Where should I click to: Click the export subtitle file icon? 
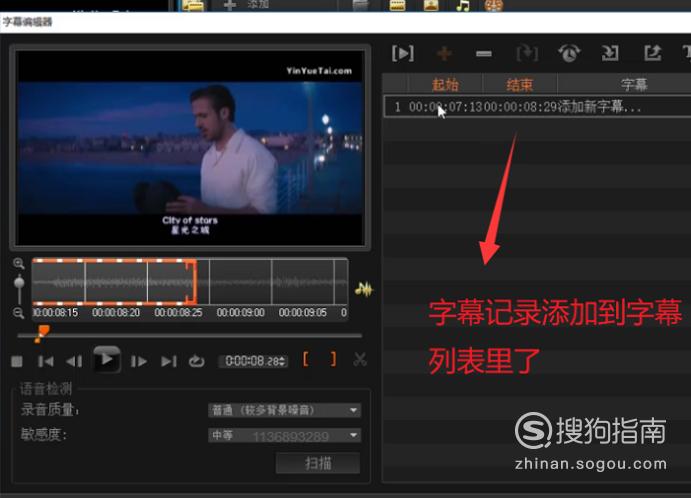click(x=652, y=53)
